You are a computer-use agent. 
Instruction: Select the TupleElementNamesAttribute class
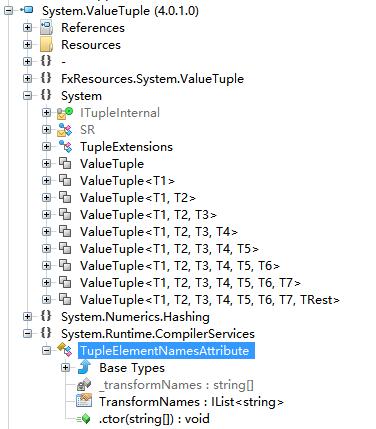pos(166,351)
